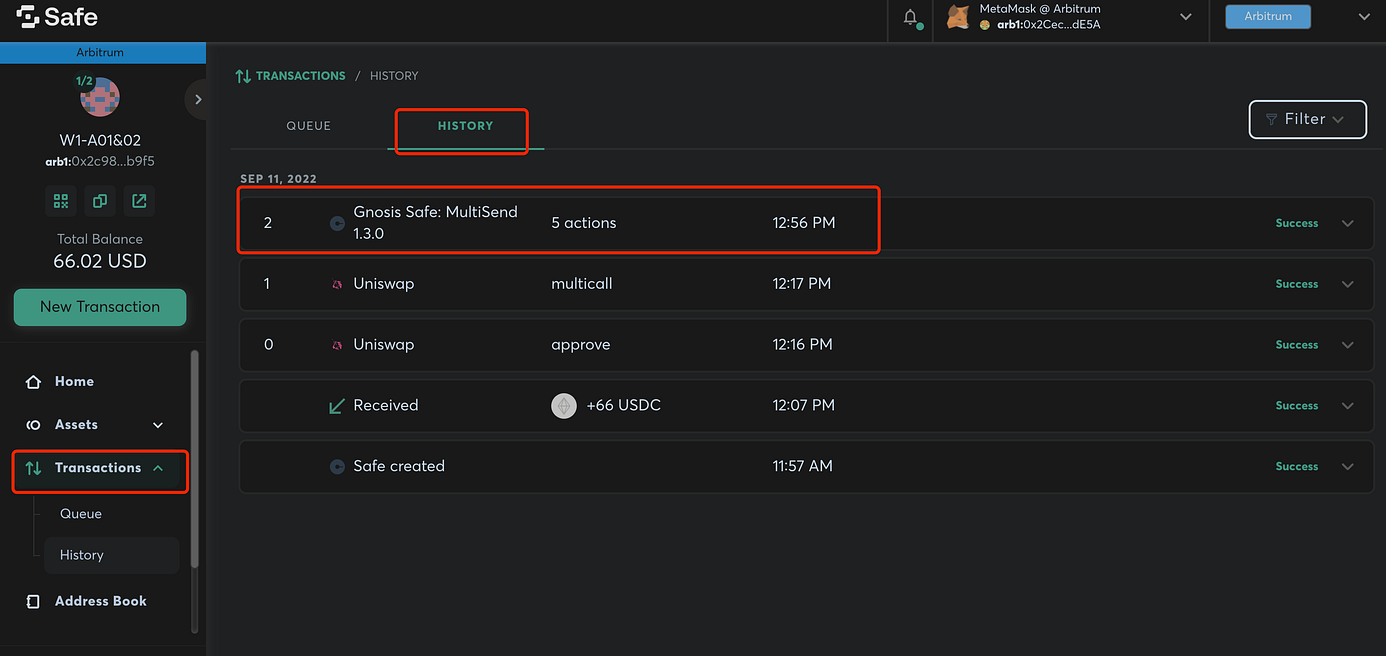Click the 'Received' label
1386x656 pixels.
[x=386, y=406]
